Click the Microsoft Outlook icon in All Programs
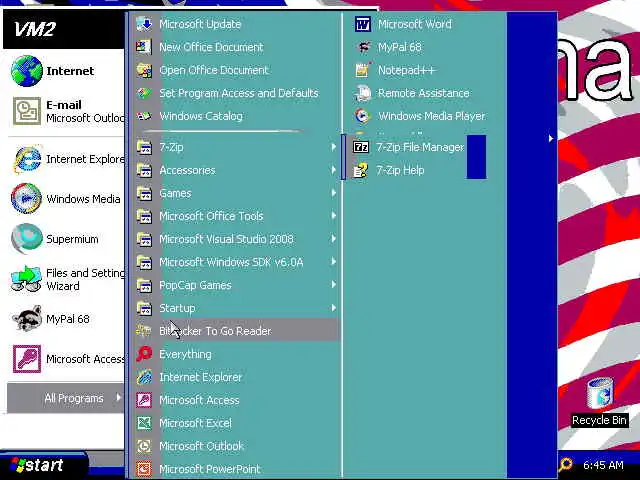The height and width of the screenshot is (480, 640). (x=144, y=446)
